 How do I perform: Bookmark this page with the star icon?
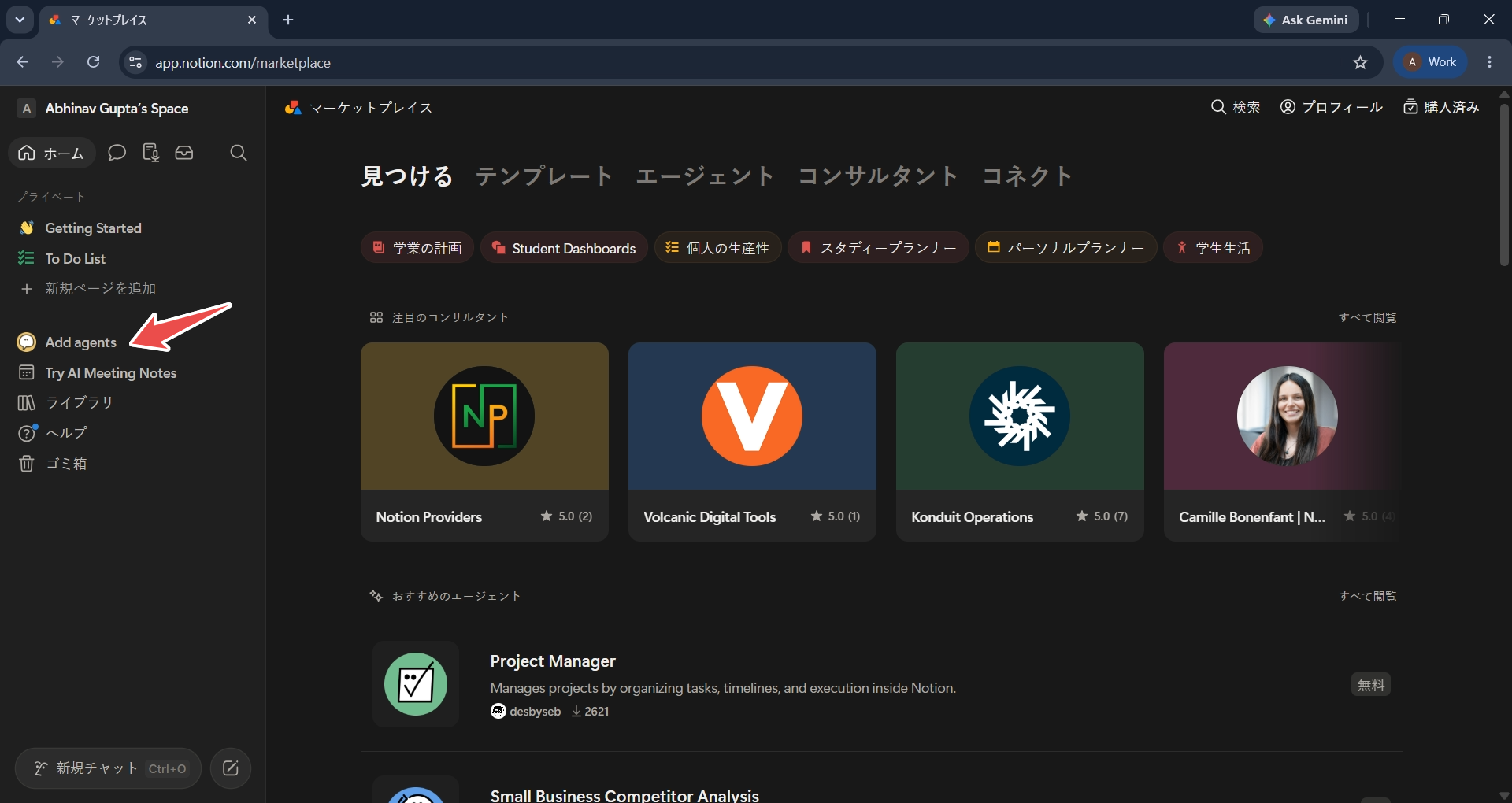click(1360, 62)
